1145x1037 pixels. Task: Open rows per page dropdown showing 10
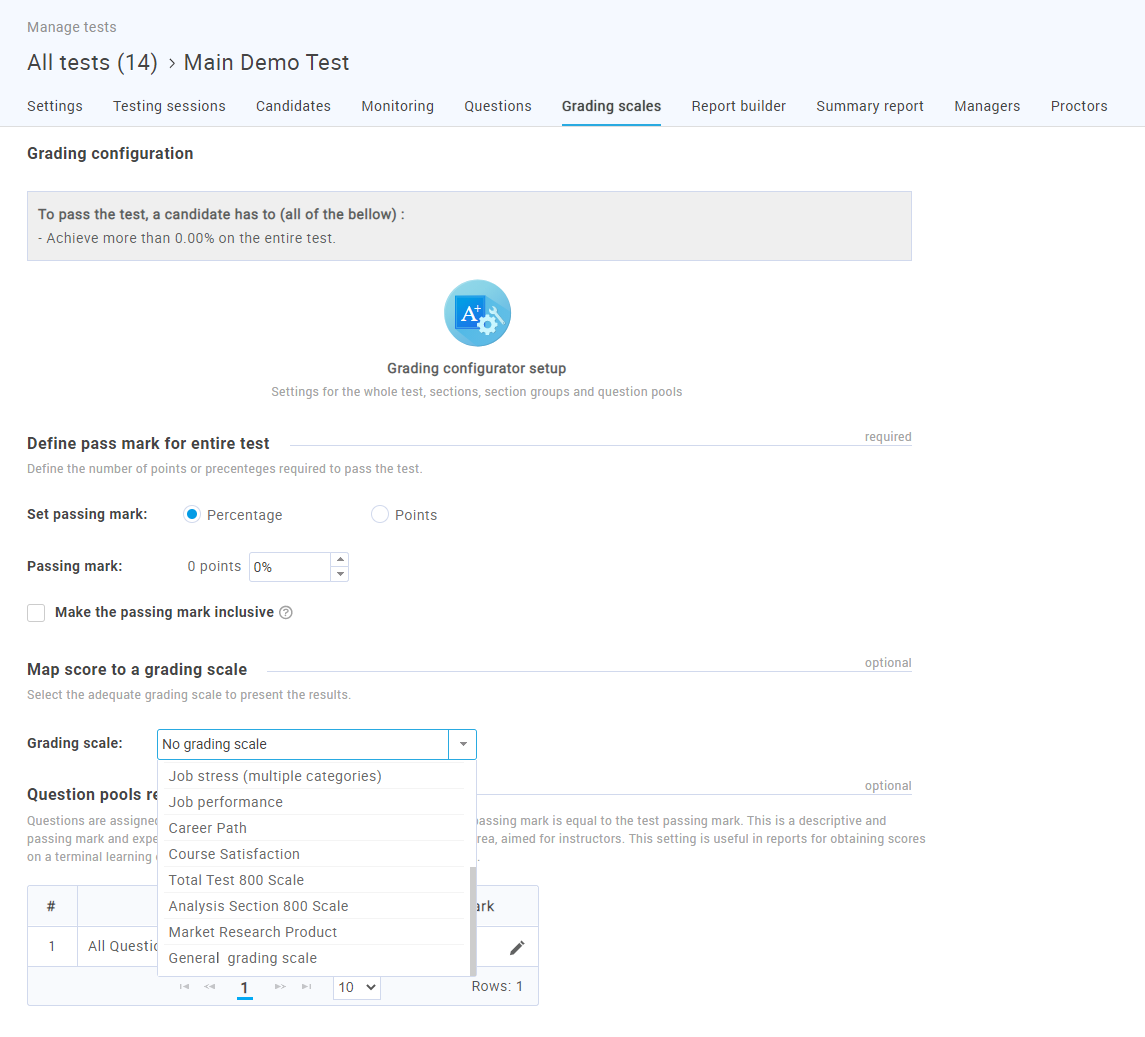tap(356, 987)
